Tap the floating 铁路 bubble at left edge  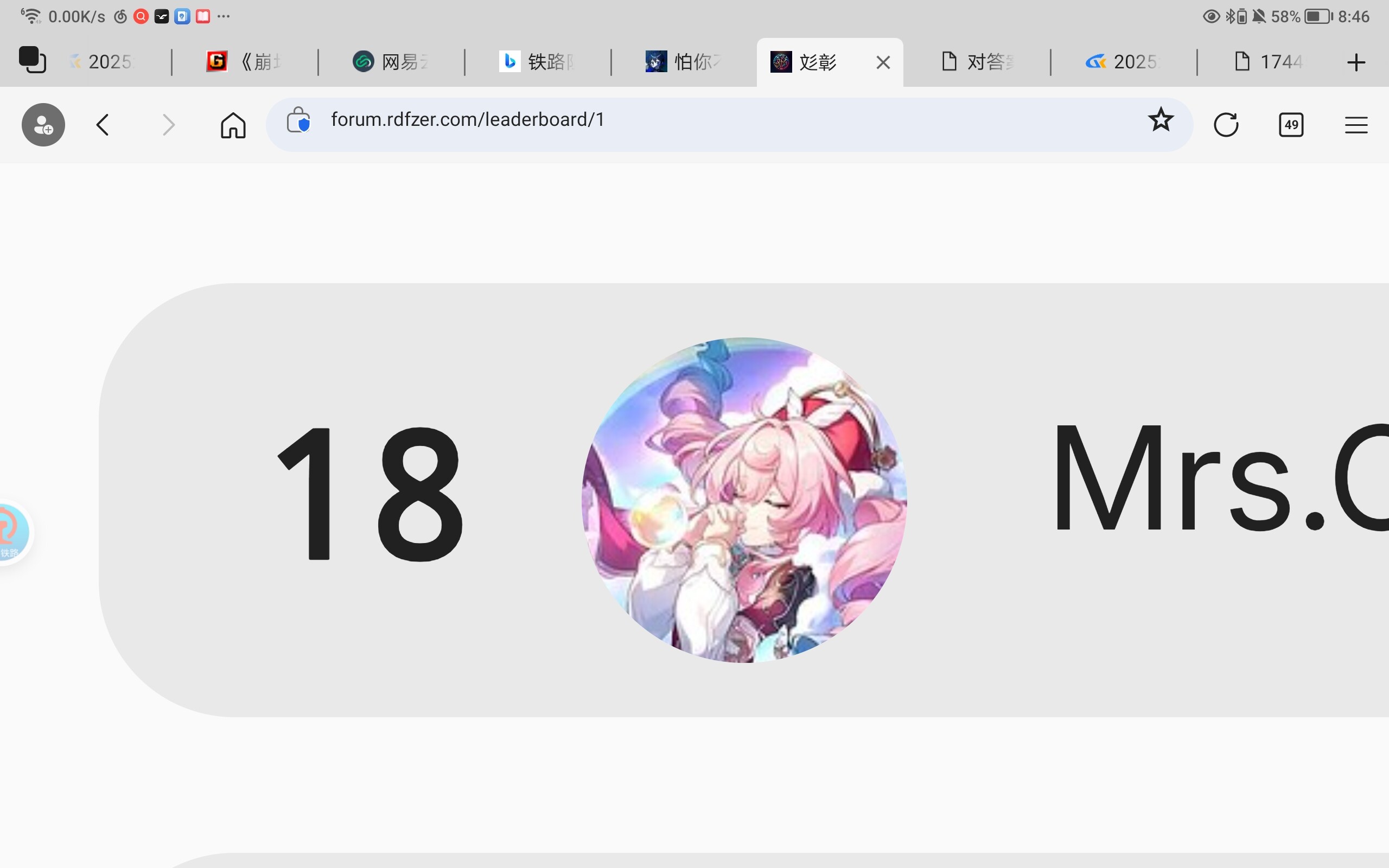[14, 532]
